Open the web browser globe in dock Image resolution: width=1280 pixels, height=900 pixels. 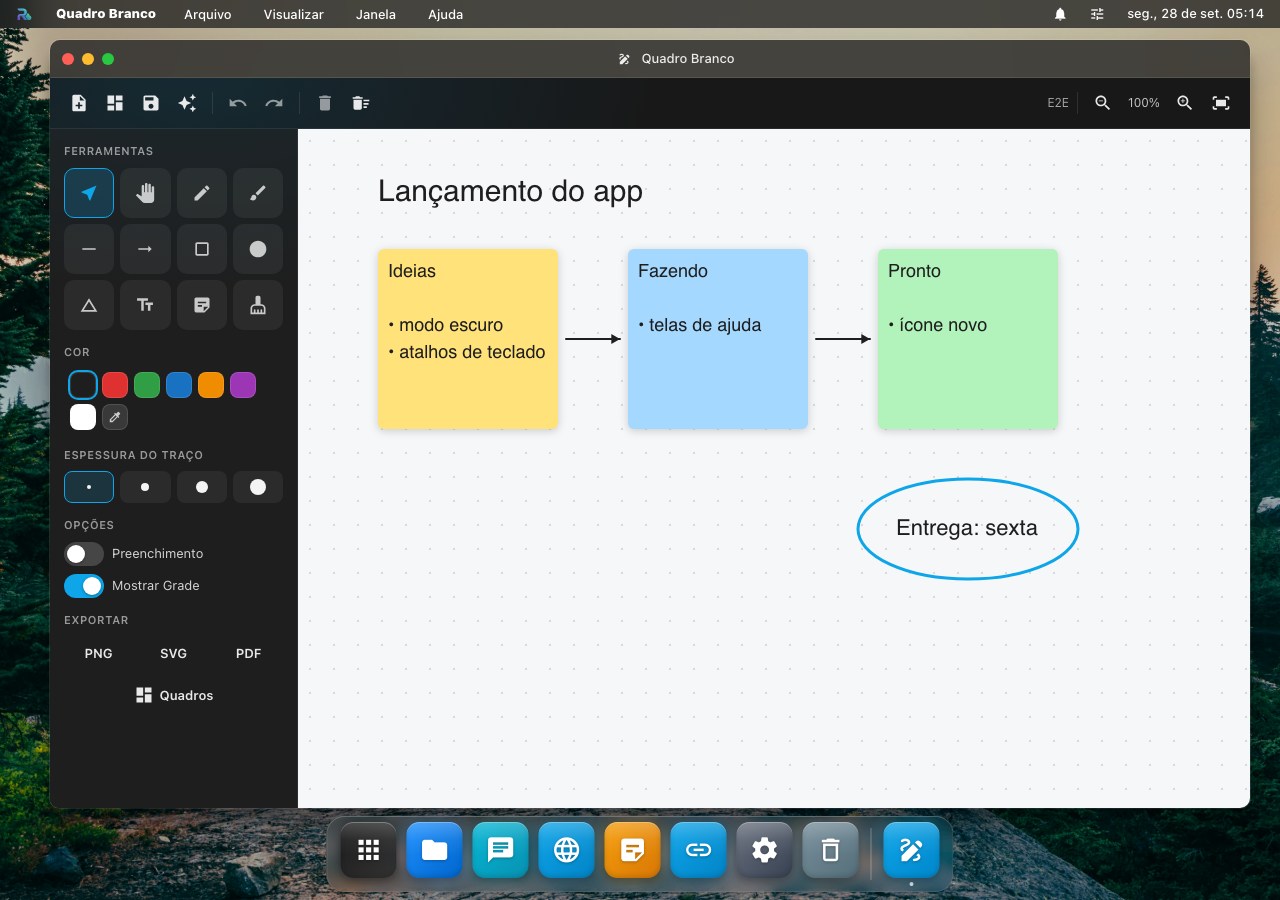567,850
